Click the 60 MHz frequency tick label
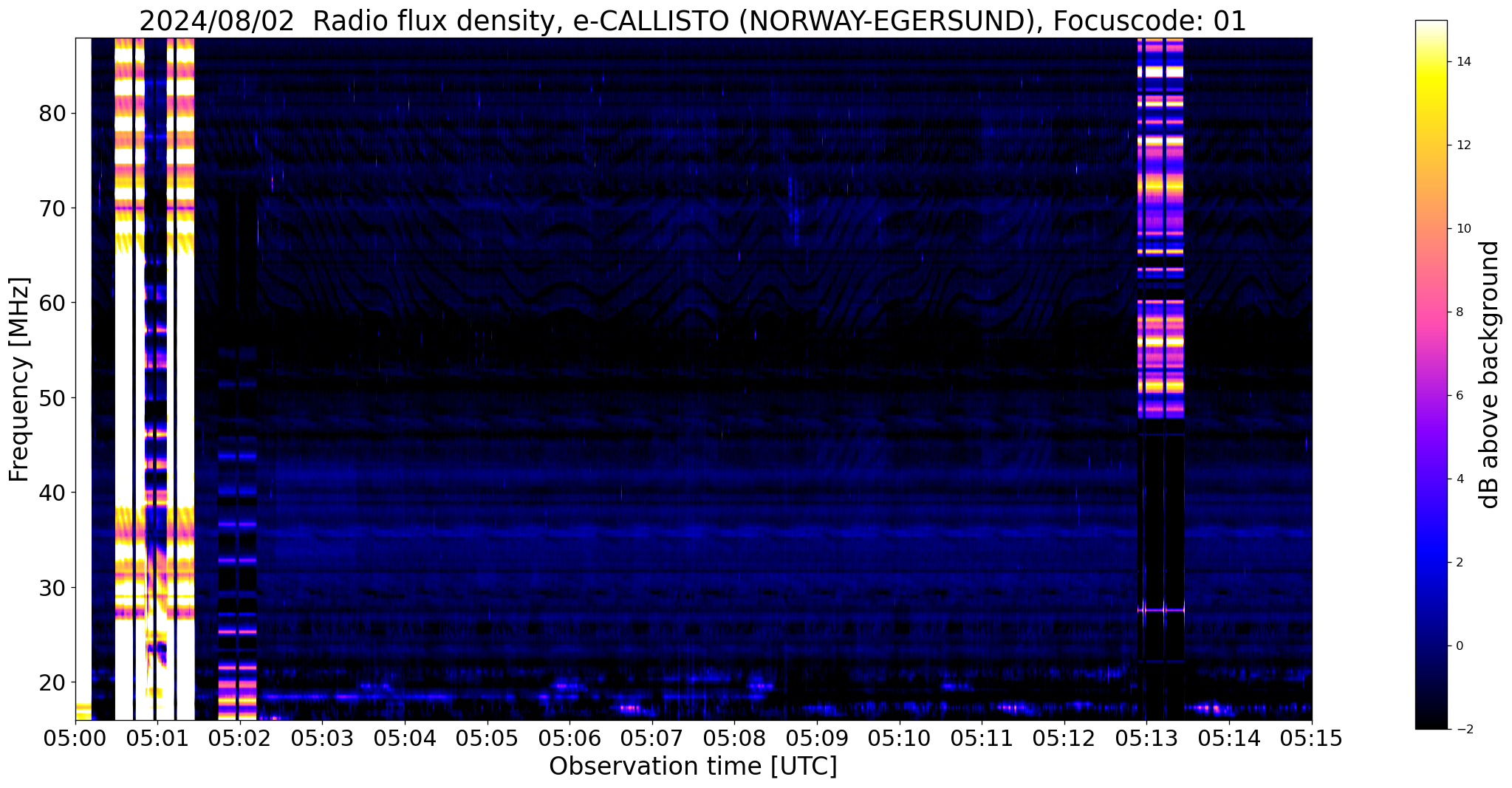The image size is (1512, 788). (x=52, y=303)
